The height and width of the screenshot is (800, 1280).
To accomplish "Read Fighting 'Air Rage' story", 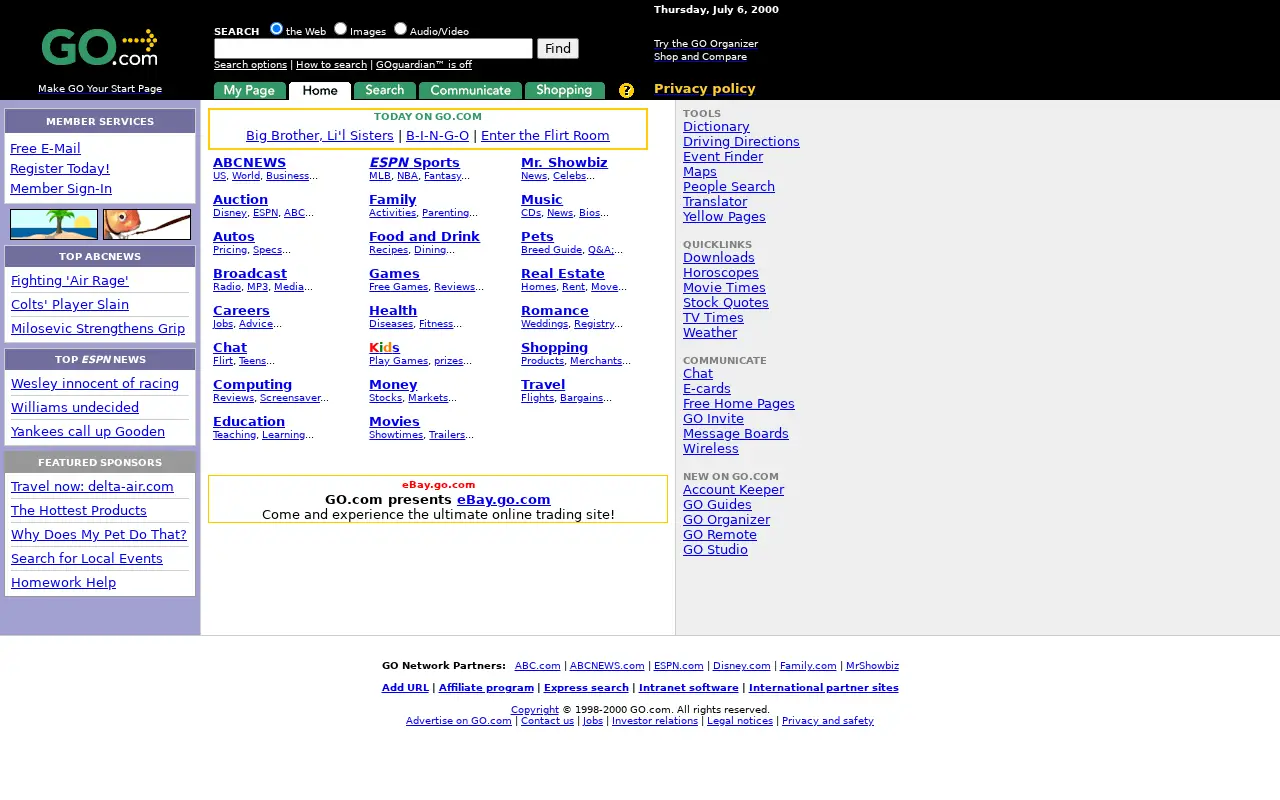I will 70,280.
